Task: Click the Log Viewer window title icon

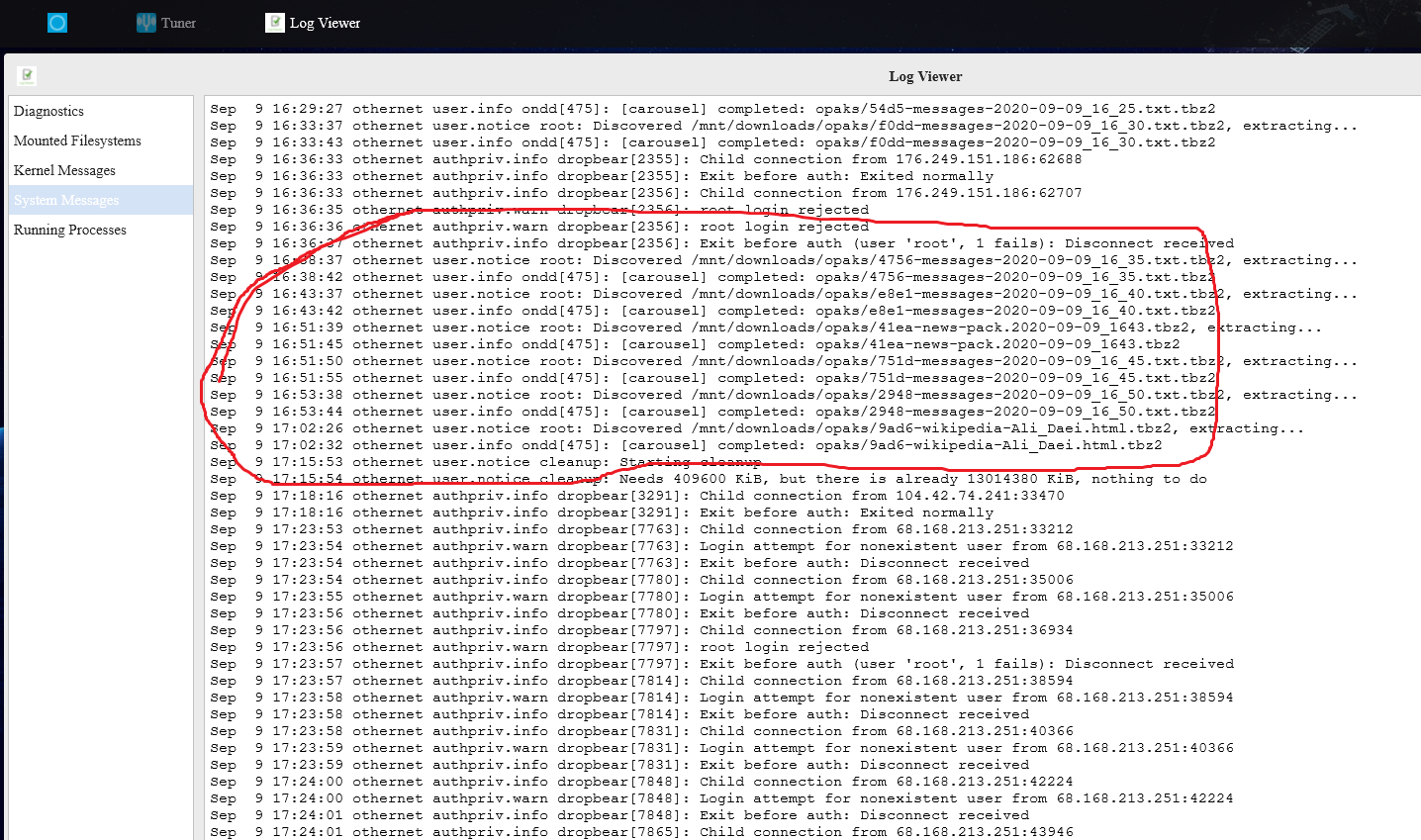Action: [28, 75]
